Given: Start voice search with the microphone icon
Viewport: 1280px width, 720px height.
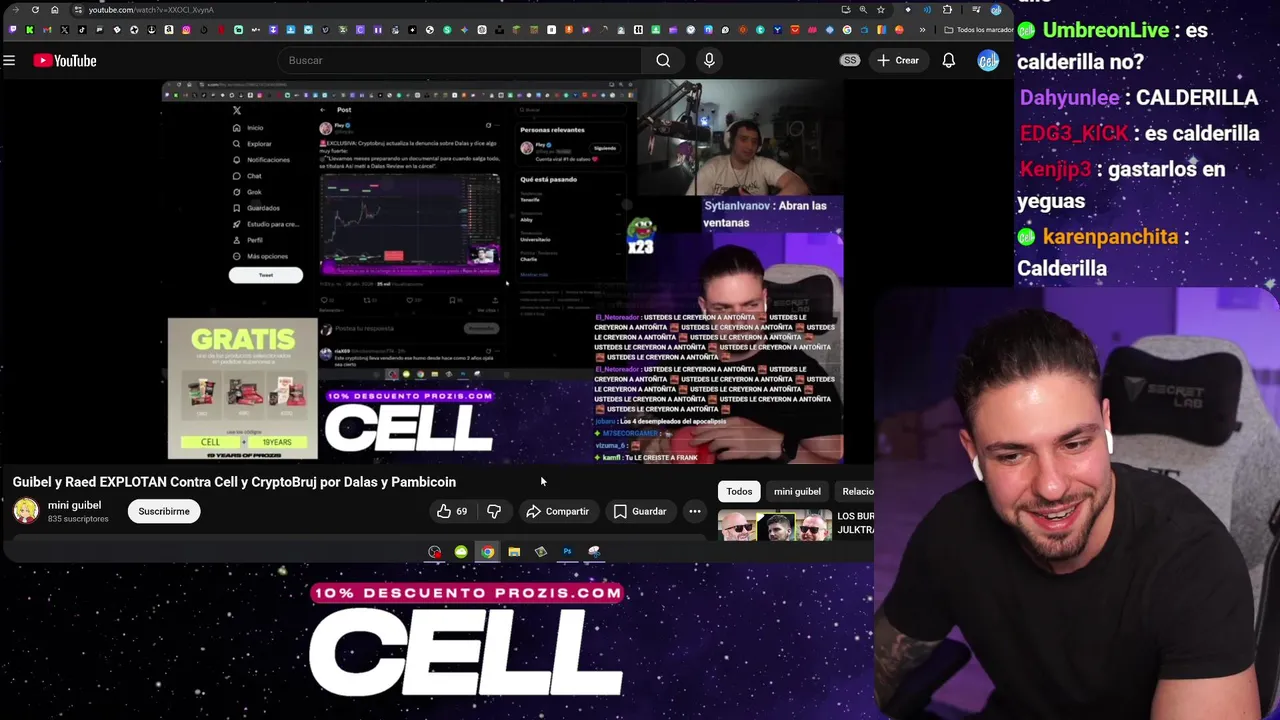Looking at the screenshot, I should click(709, 61).
